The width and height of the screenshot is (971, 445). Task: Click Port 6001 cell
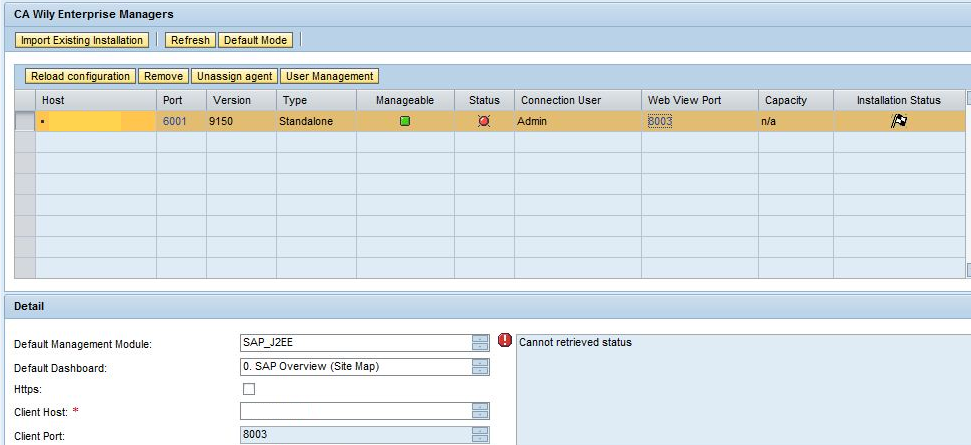pos(181,121)
